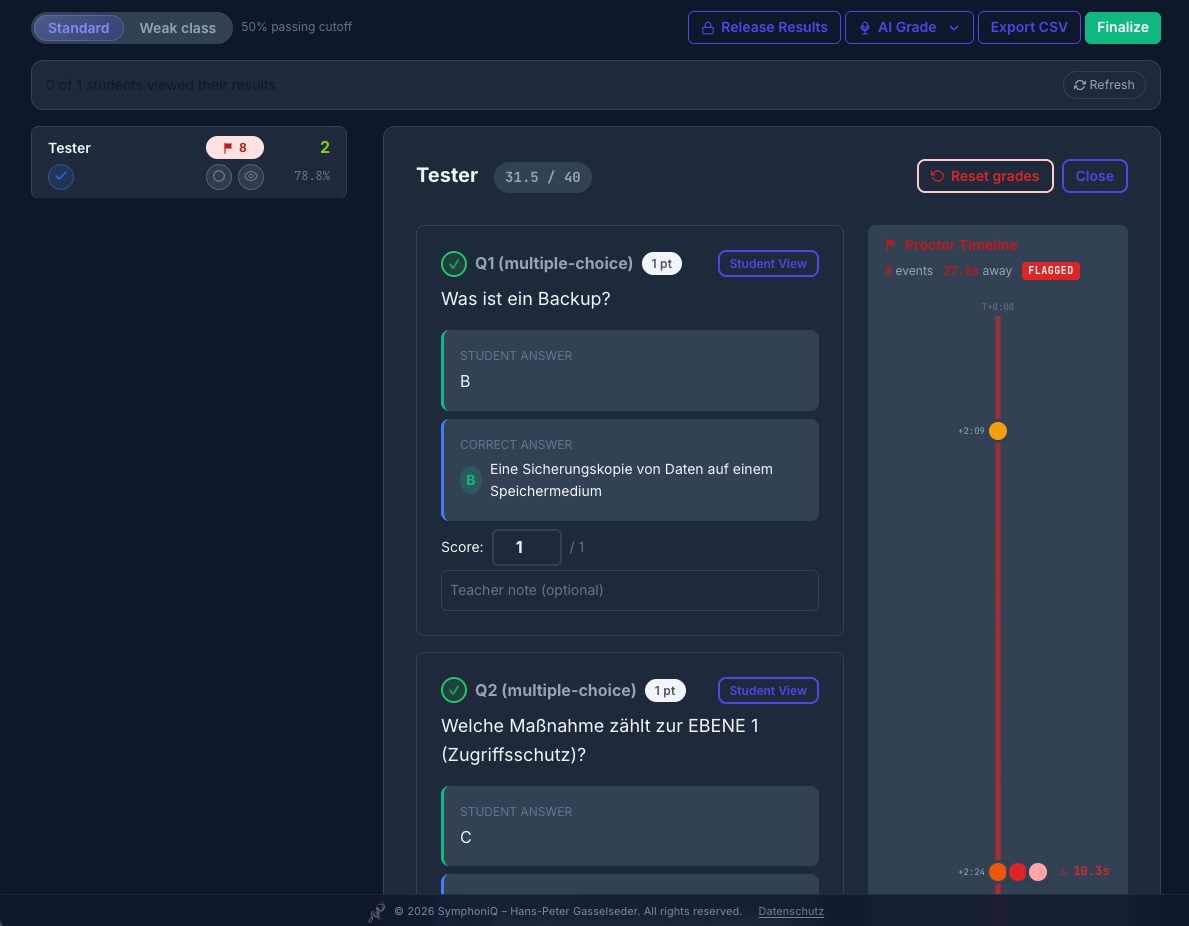
Task: Reset grades for Tester
Action: [985, 176]
